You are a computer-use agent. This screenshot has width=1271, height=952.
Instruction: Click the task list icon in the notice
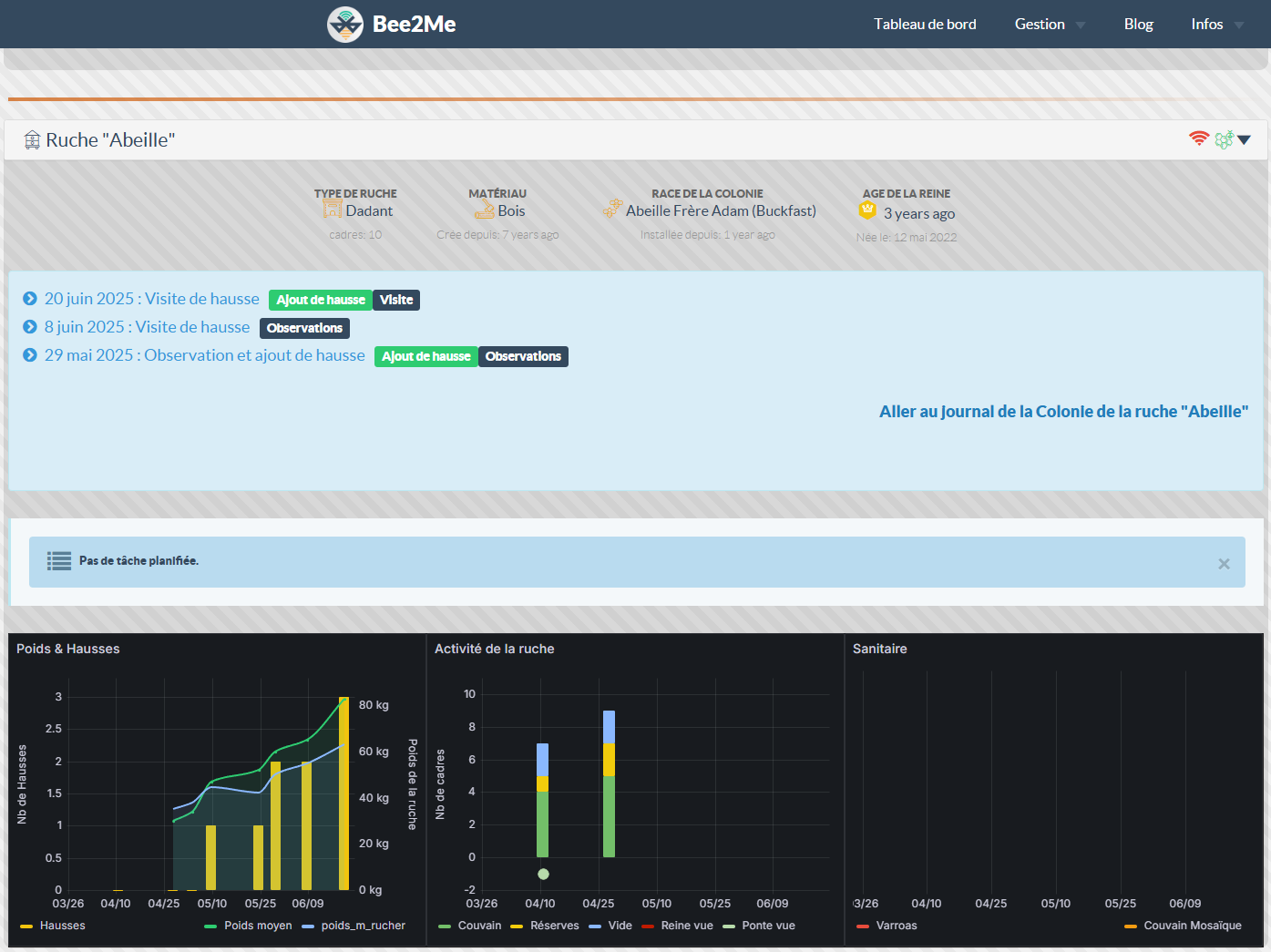point(59,561)
